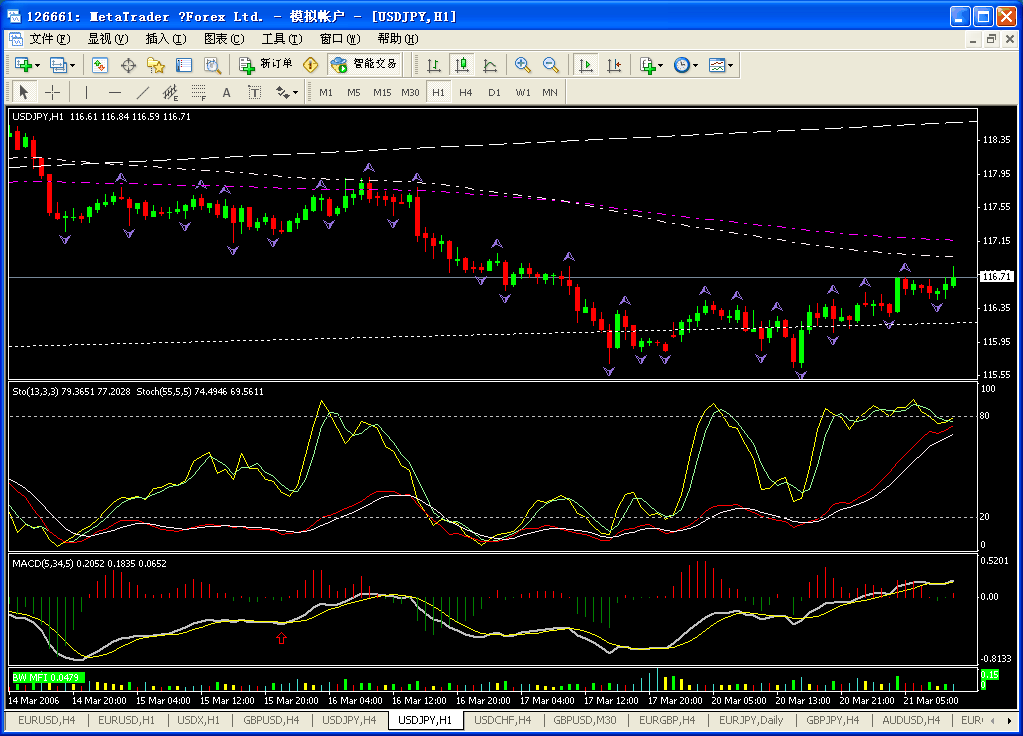Viewport: 1023px width, 736px height.
Task: Click the Zoom In magnifier icon
Action: (522, 65)
